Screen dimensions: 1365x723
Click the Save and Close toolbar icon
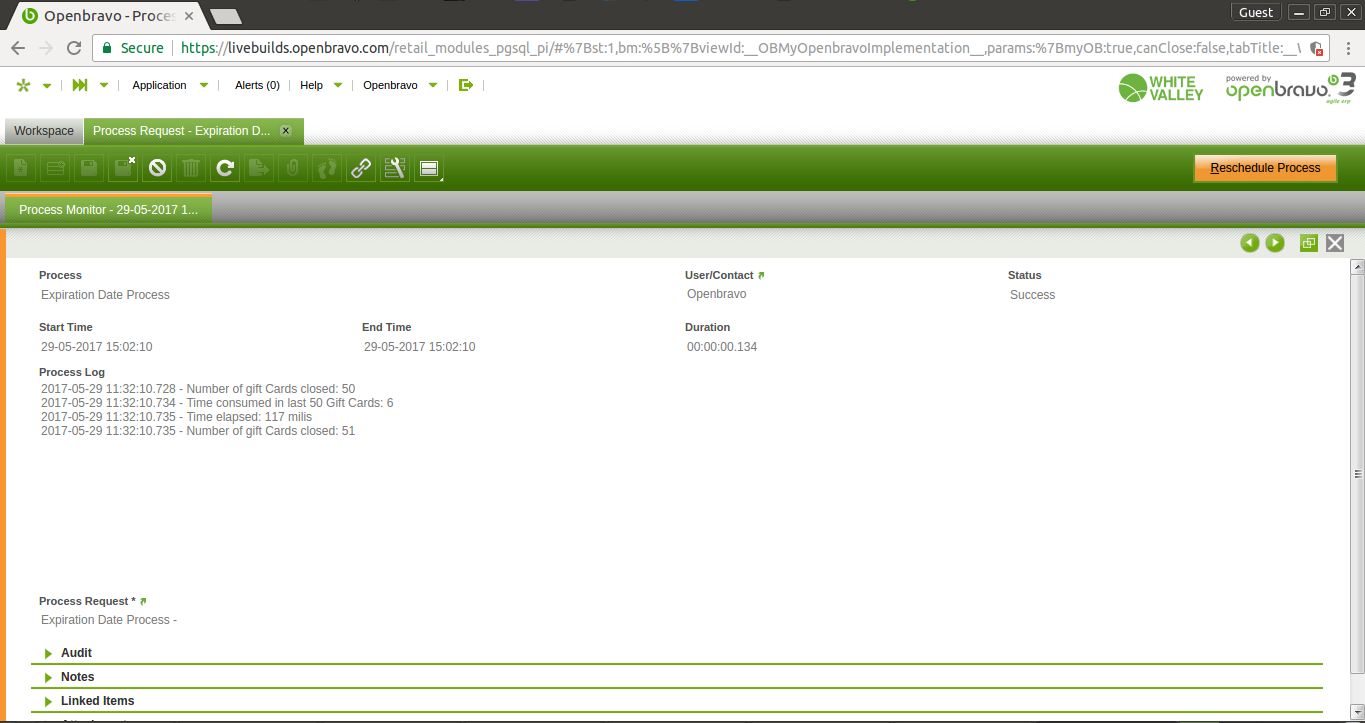[123, 168]
